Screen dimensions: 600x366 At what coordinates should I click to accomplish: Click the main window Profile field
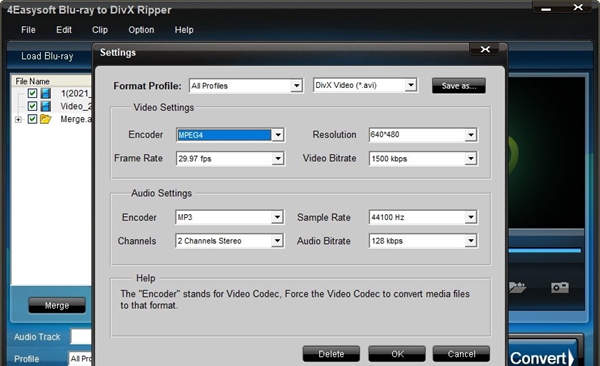point(80,359)
